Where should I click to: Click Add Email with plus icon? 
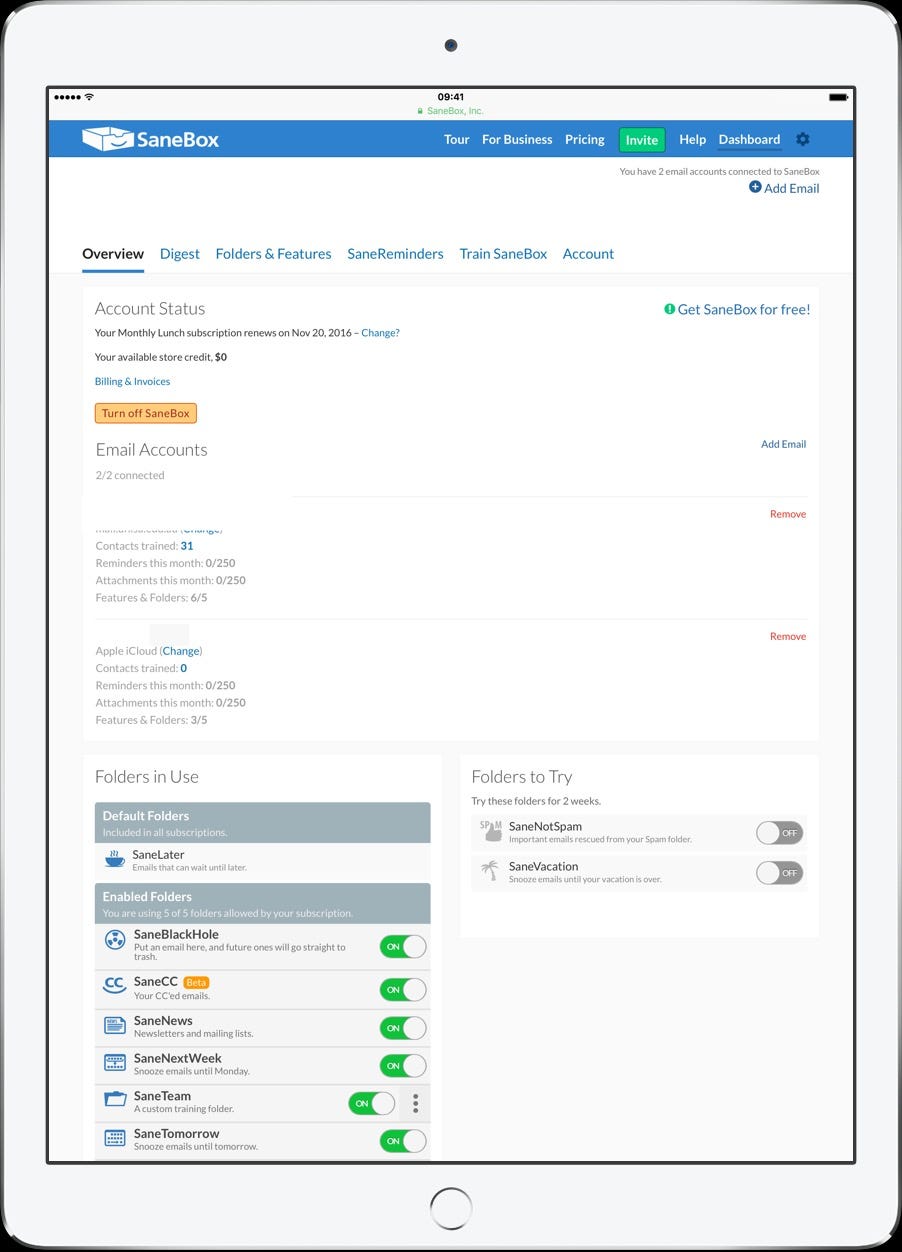(784, 188)
